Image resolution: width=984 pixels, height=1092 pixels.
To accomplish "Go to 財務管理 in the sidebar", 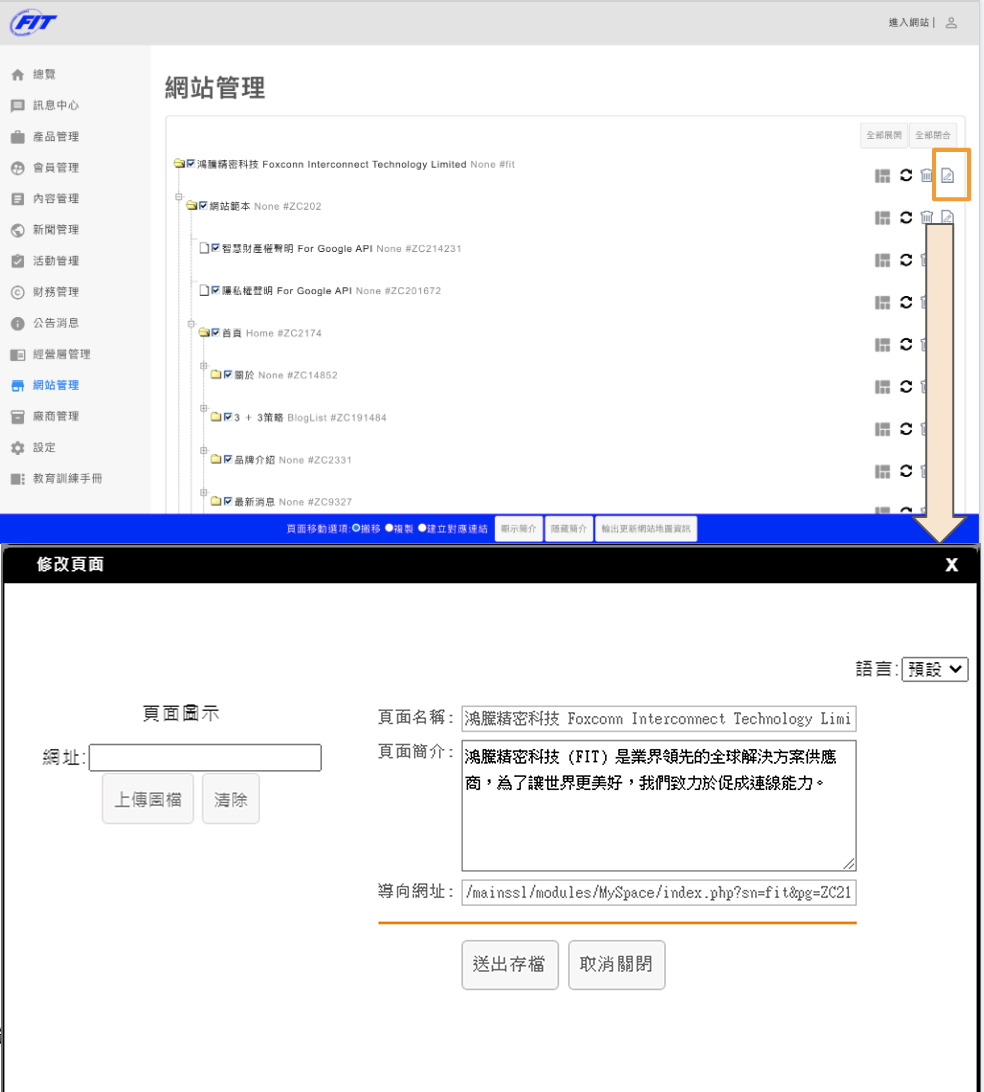I will [x=56, y=292].
